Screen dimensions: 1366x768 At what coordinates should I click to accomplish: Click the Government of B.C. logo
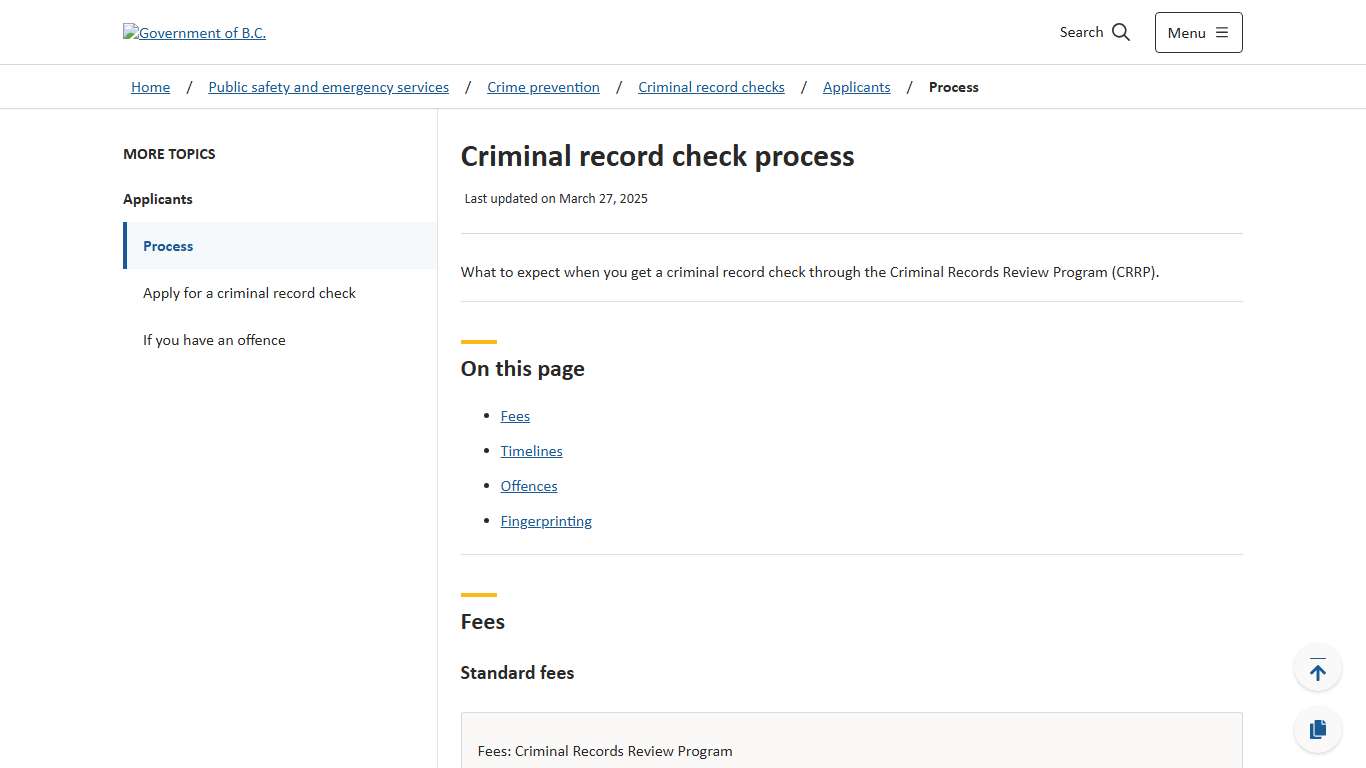[194, 32]
